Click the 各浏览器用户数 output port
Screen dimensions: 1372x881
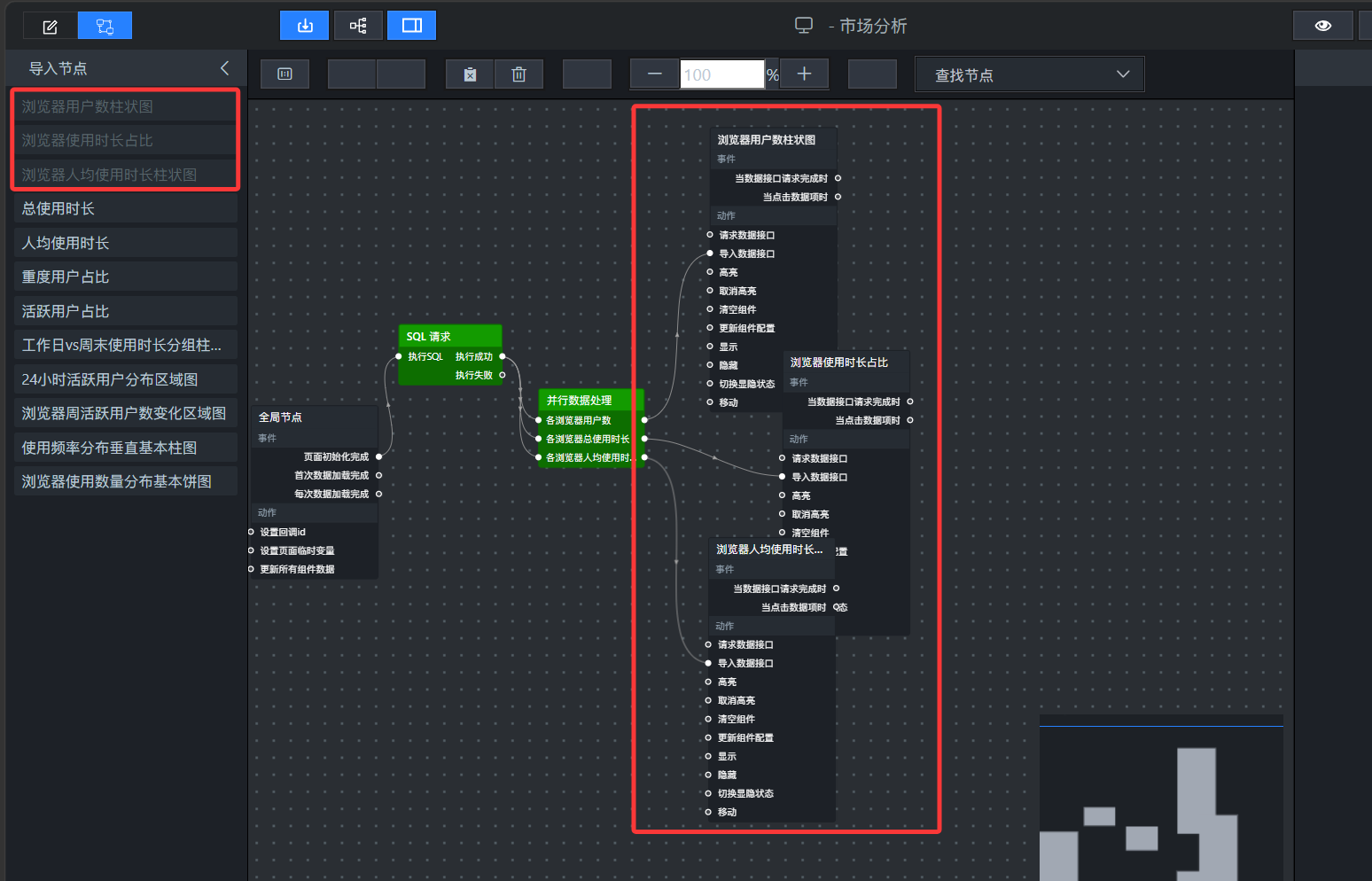click(x=644, y=420)
